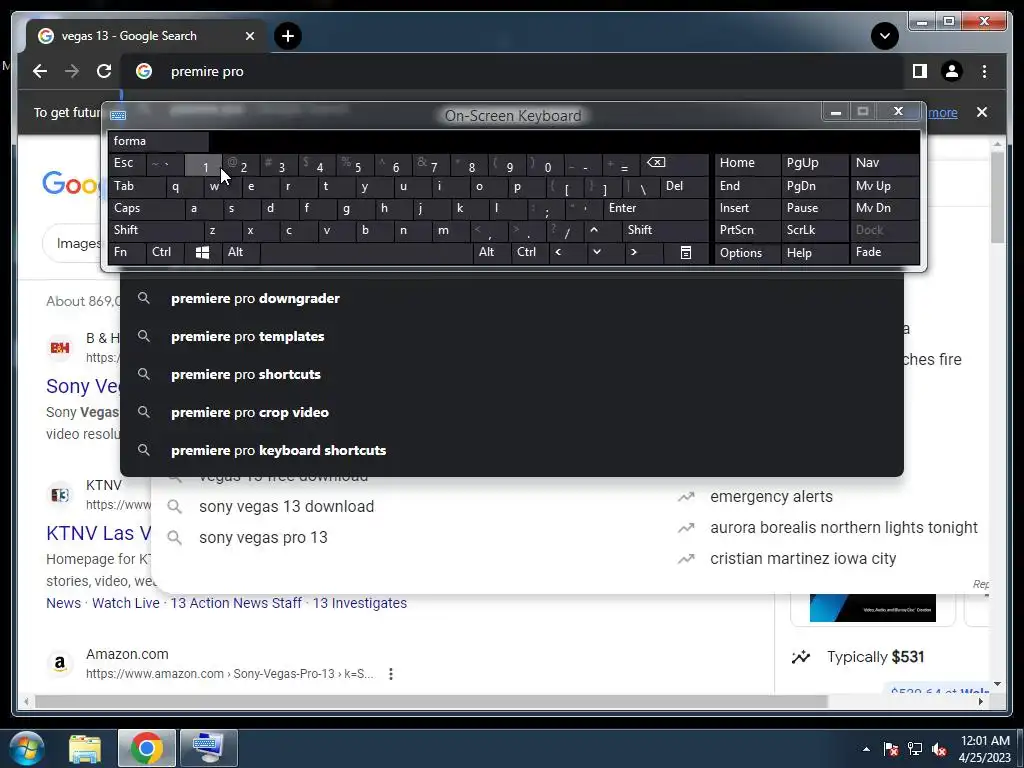Click the Fade key
Viewport: 1024px width, 768px height.
tap(885, 253)
